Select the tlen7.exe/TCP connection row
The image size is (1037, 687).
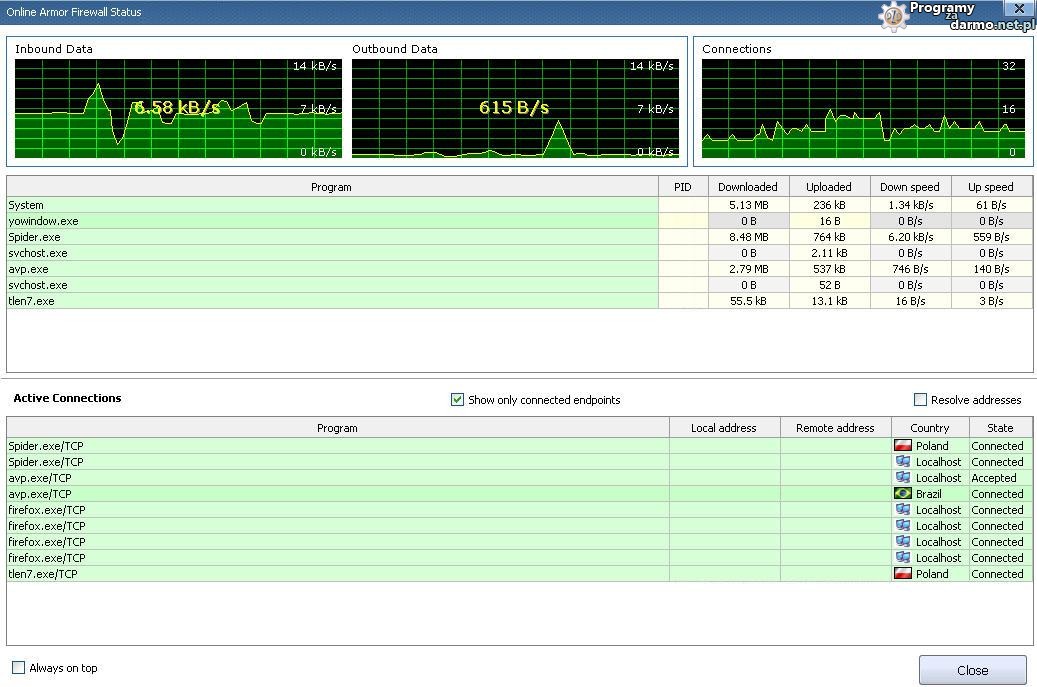point(336,574)
